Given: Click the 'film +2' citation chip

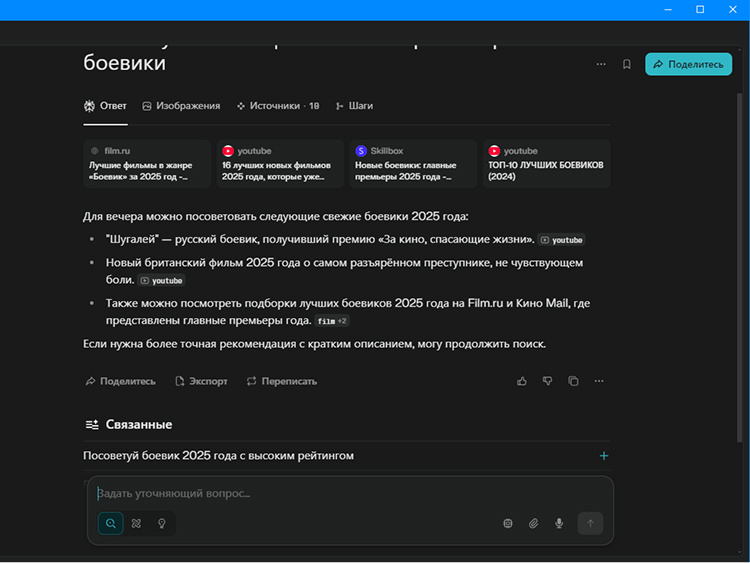Looking at the screenshot, I should (x=332, y=321).
